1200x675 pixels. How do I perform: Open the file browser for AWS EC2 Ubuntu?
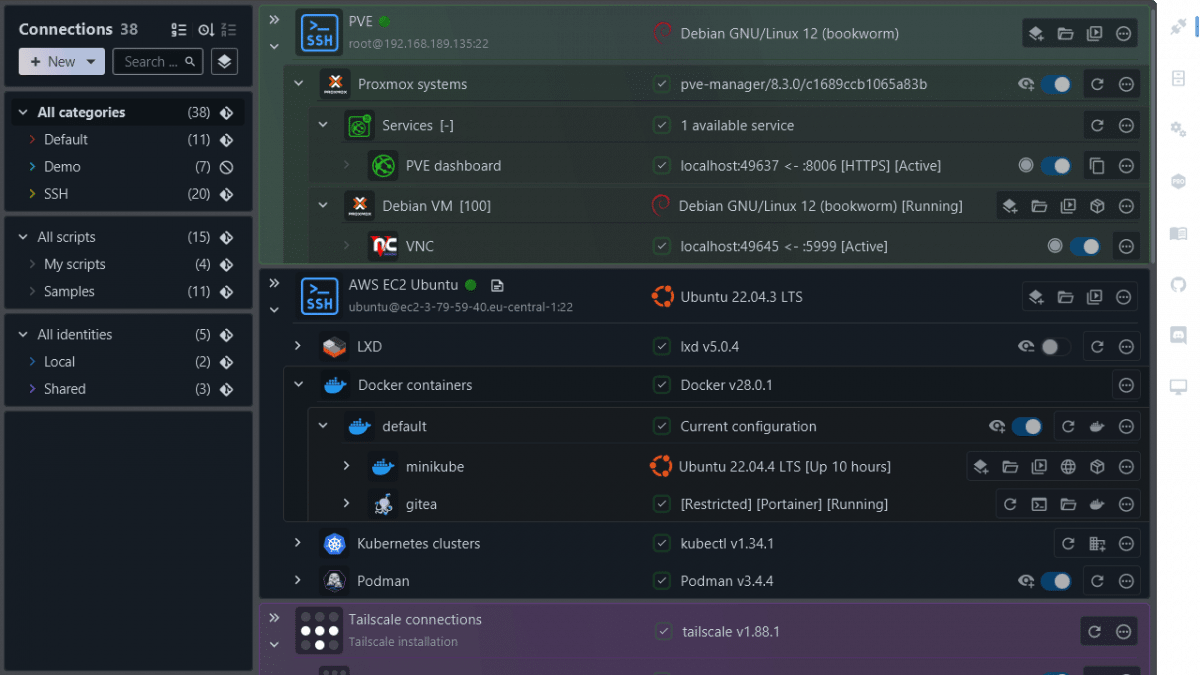click(x=1066, y=296)
